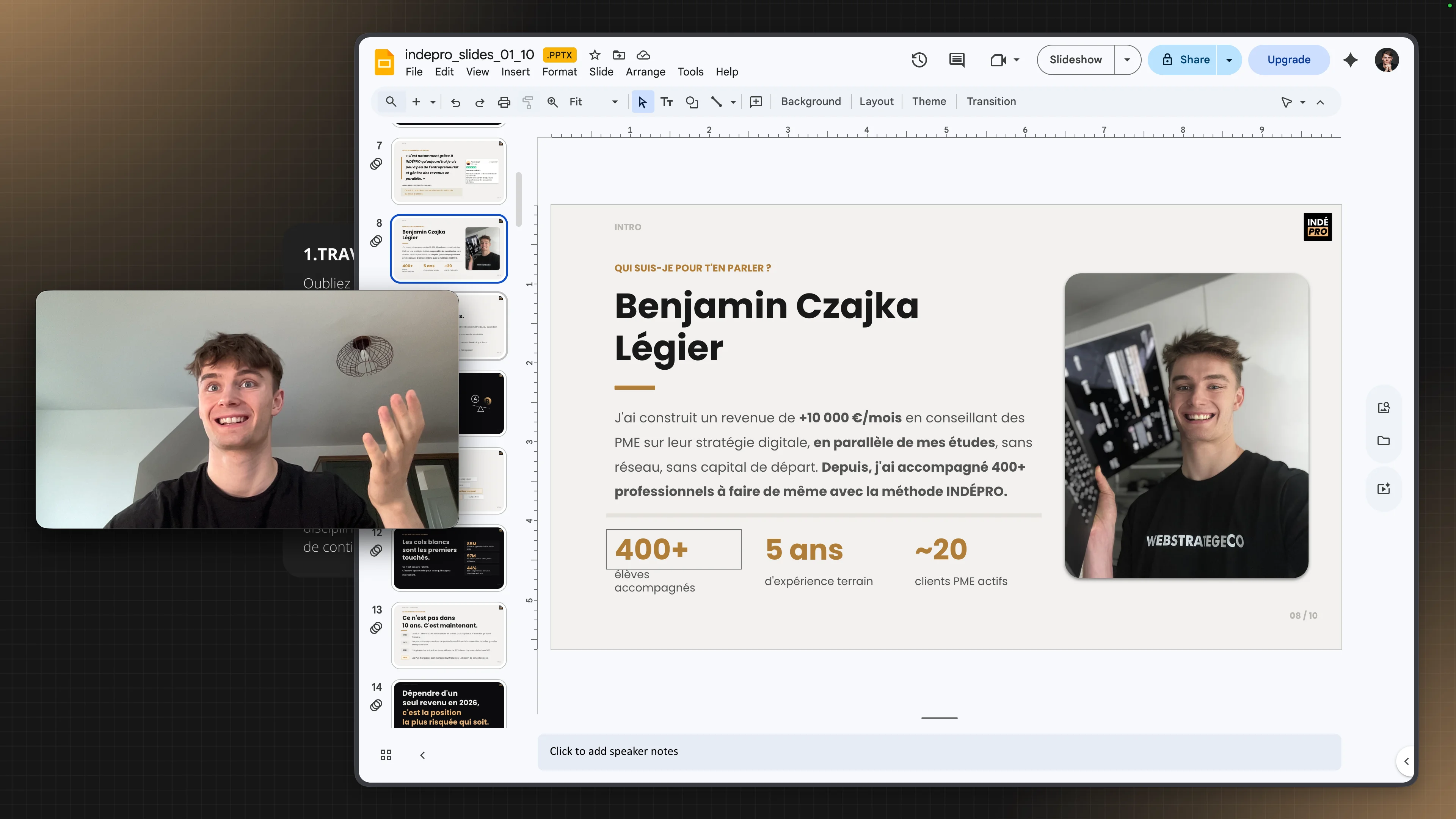Open the video clip side panel icon
This screenshot has height=819, width=1456.
coord(1384,488)
